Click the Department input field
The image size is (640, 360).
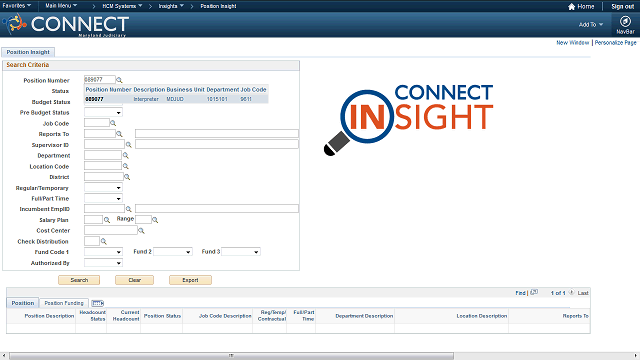tap(103, 155)
